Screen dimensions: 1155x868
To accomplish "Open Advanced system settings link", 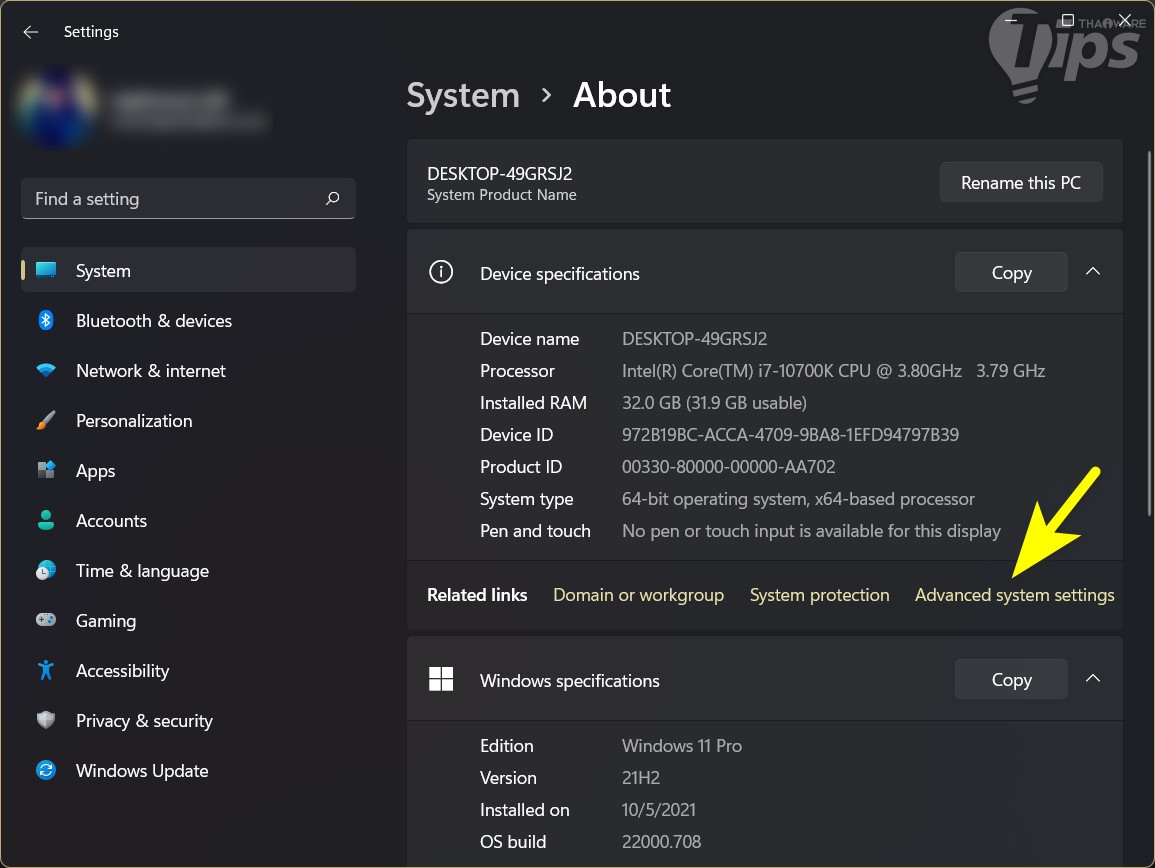I will point(1014,595).
